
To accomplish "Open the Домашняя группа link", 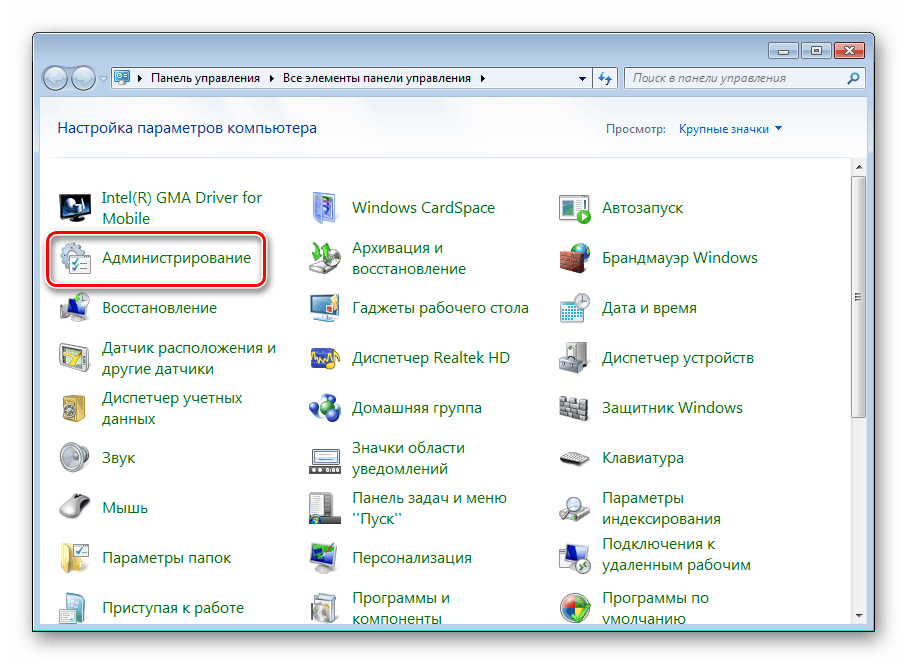I will tap(416, 408).
